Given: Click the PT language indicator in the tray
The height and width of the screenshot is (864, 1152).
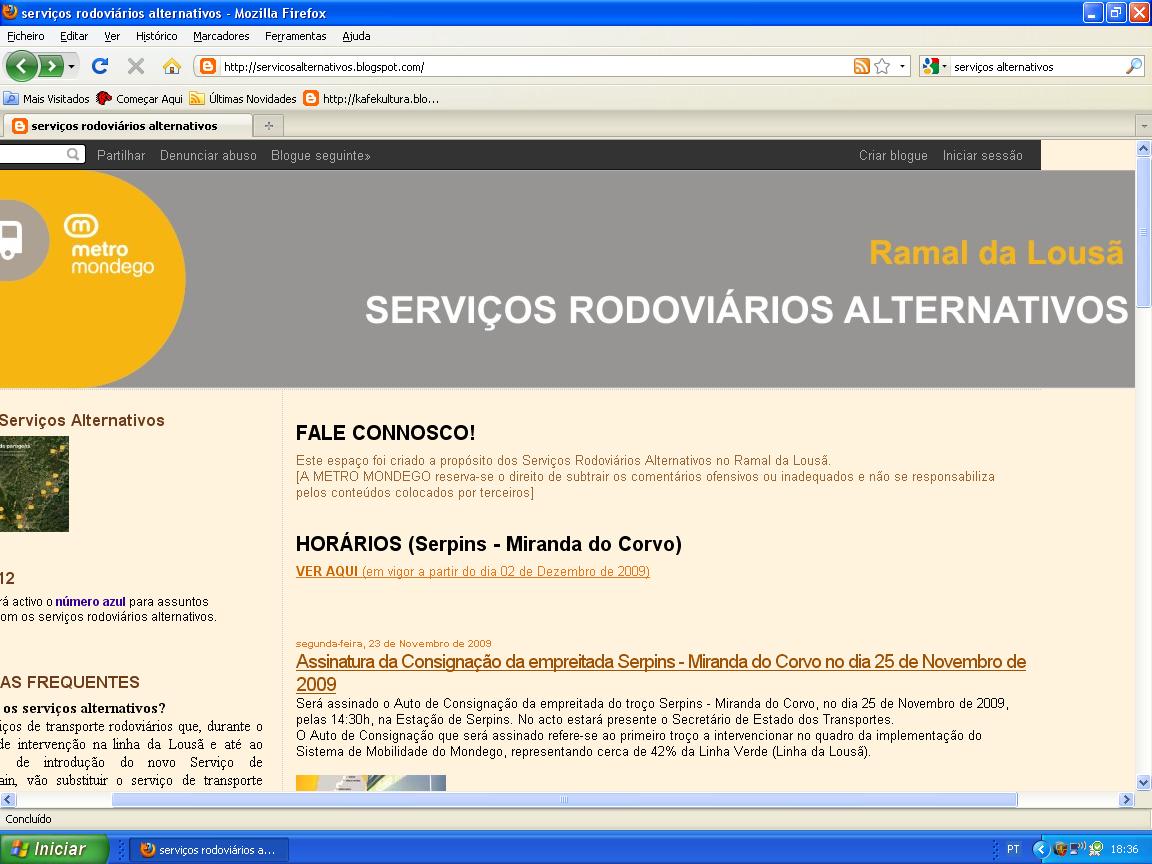Looking at the screenshot, I should click(x=1013, y=849).
